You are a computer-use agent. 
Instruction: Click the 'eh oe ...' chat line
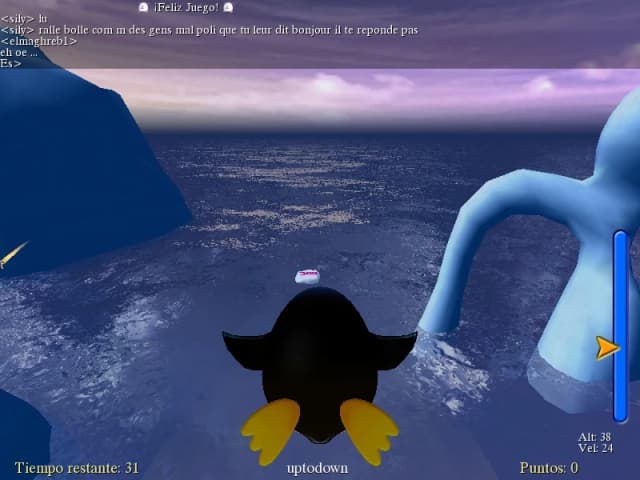[19, 52]
